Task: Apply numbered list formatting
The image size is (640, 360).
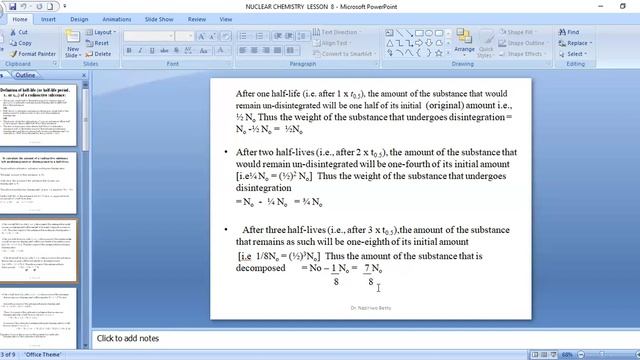Action: pyautogui.click(x=260, y=36)
